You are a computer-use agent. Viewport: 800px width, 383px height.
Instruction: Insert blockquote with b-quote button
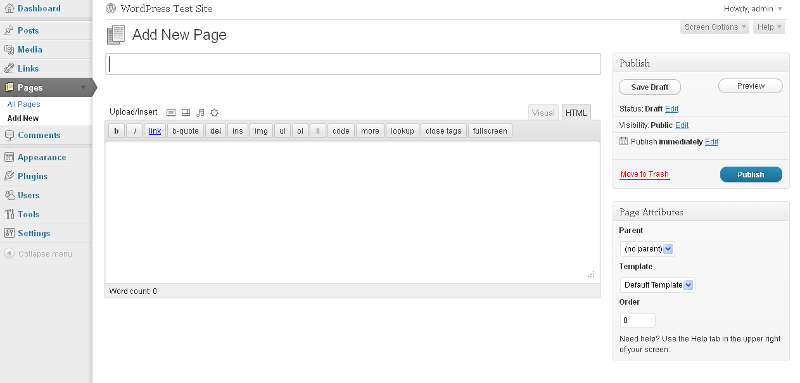(x=186, y=131)
